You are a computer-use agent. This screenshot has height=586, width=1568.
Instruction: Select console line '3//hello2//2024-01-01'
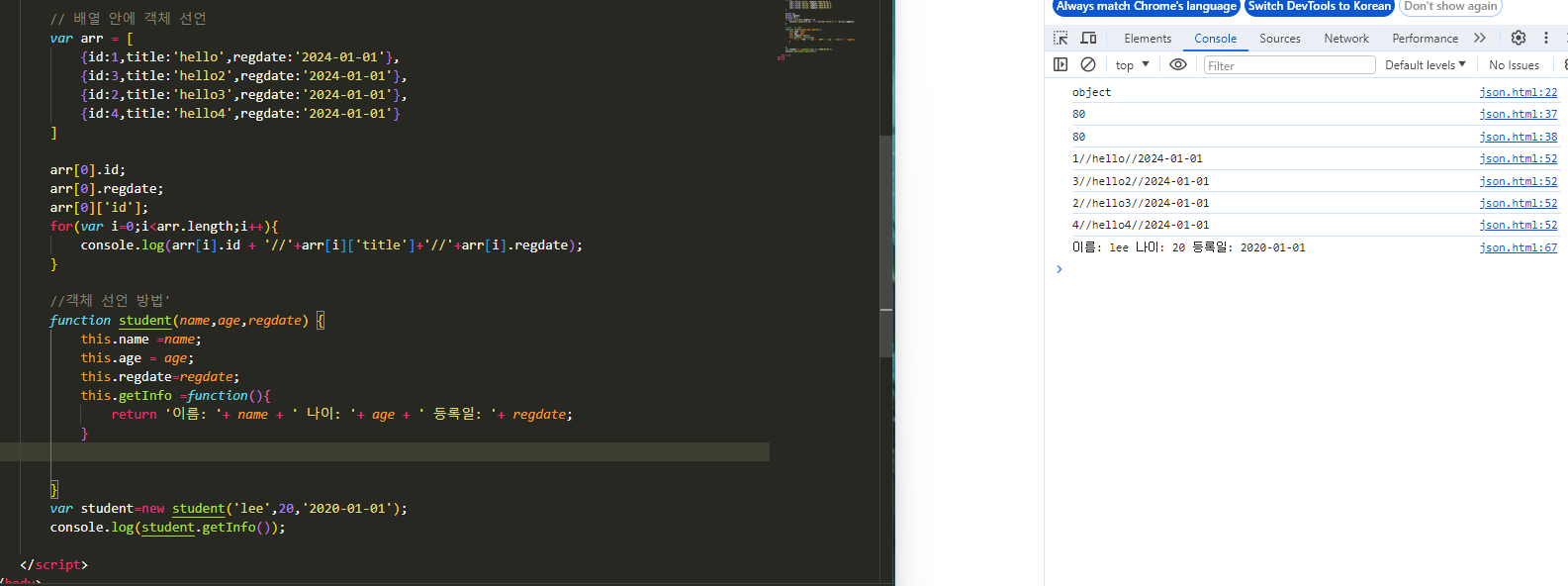tap(1141, 181)
